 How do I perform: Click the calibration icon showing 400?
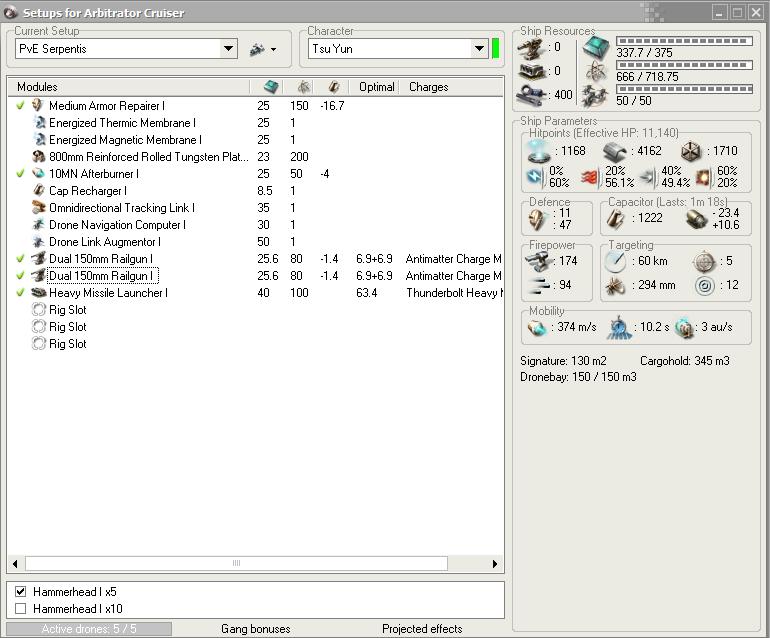(531, 93)
